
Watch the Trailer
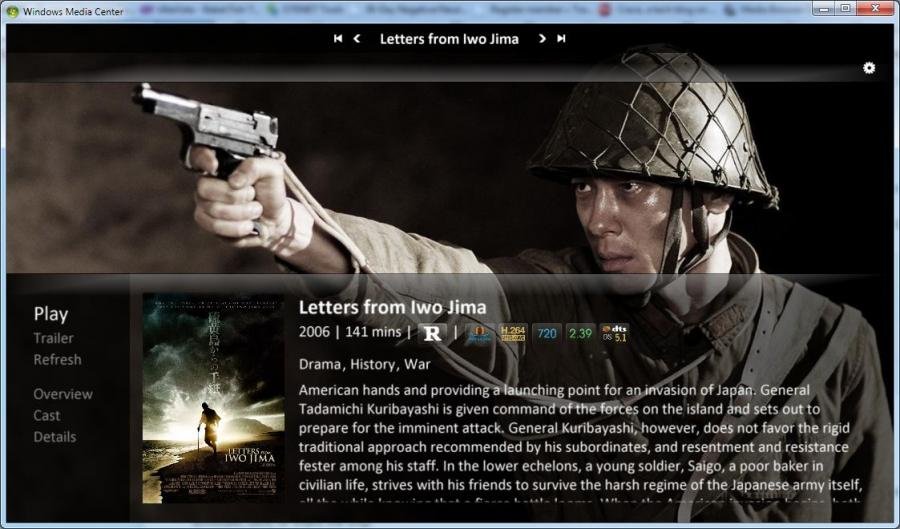(53, 338)
